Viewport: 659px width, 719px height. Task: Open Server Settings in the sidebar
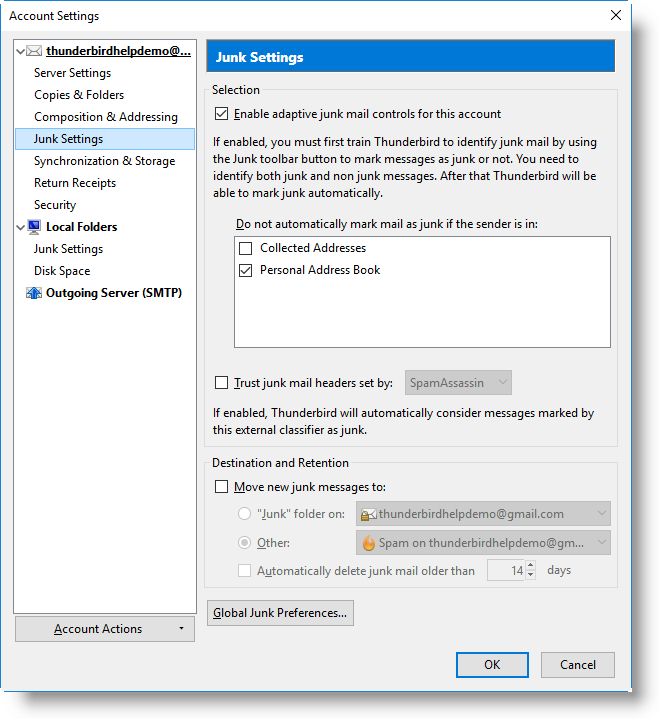point(72,73)
